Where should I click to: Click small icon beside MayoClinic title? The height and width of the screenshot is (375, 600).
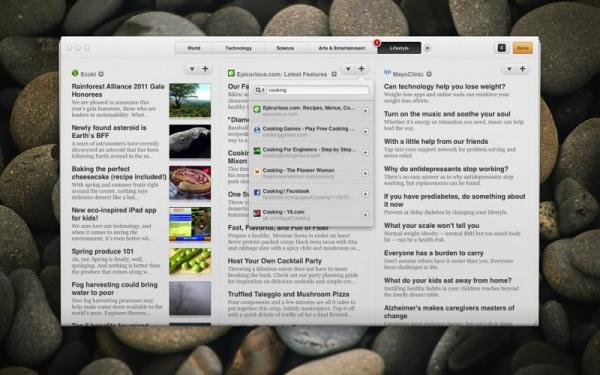click(x=429, y=74)
